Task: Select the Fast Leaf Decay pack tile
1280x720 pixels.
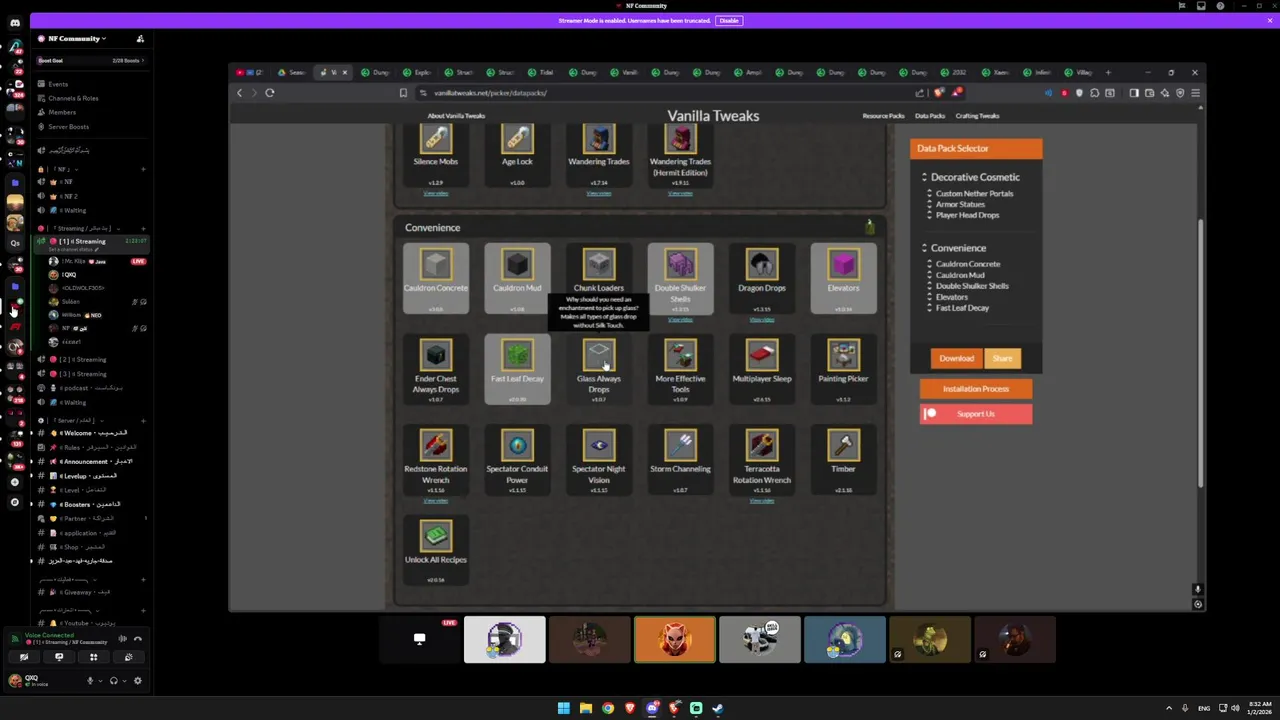Action: pyautogui.click(x=517, y=369)
